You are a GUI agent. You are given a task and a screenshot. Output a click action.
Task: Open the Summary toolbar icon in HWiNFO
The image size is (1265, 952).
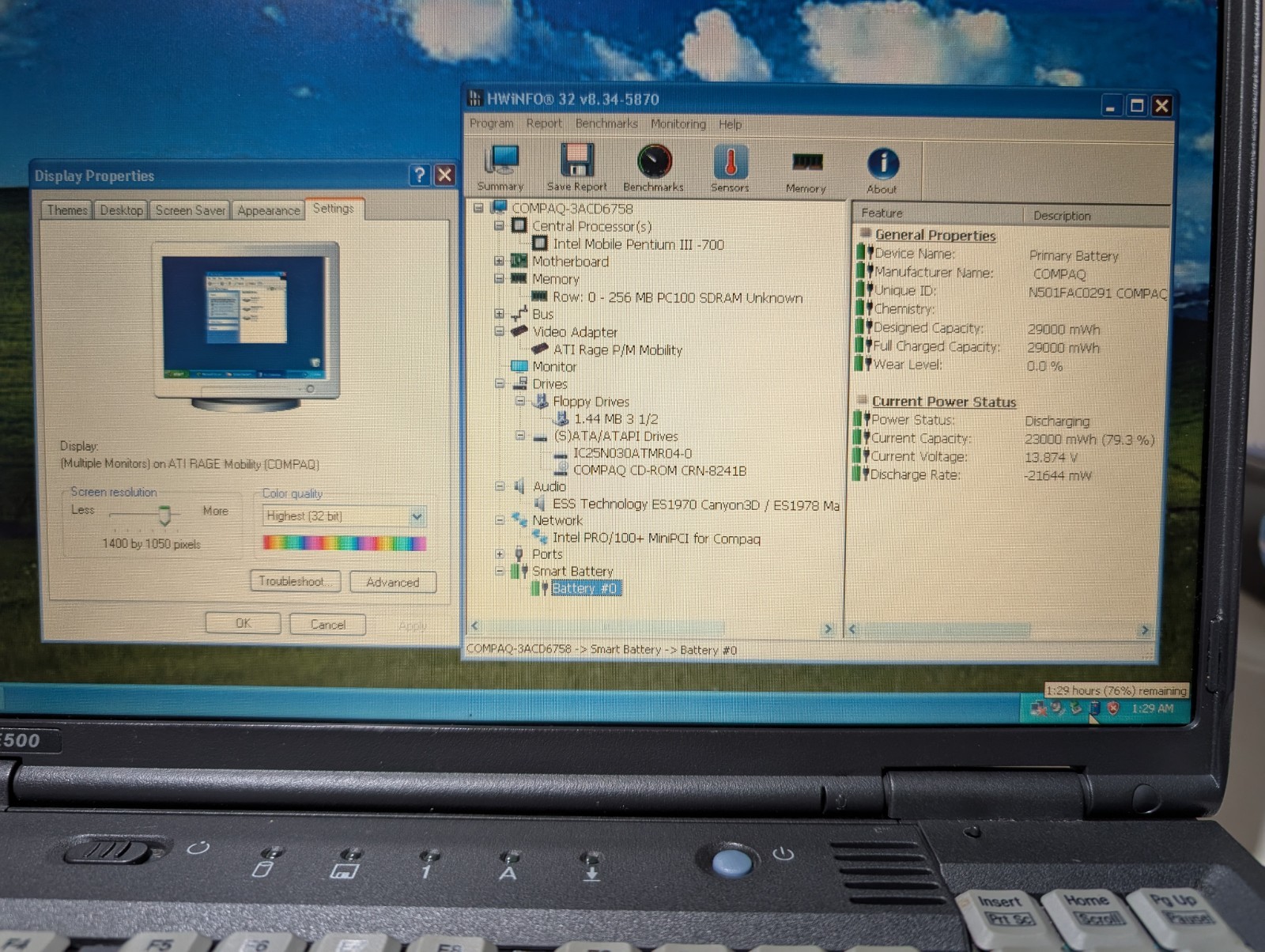tap(501, 167)
